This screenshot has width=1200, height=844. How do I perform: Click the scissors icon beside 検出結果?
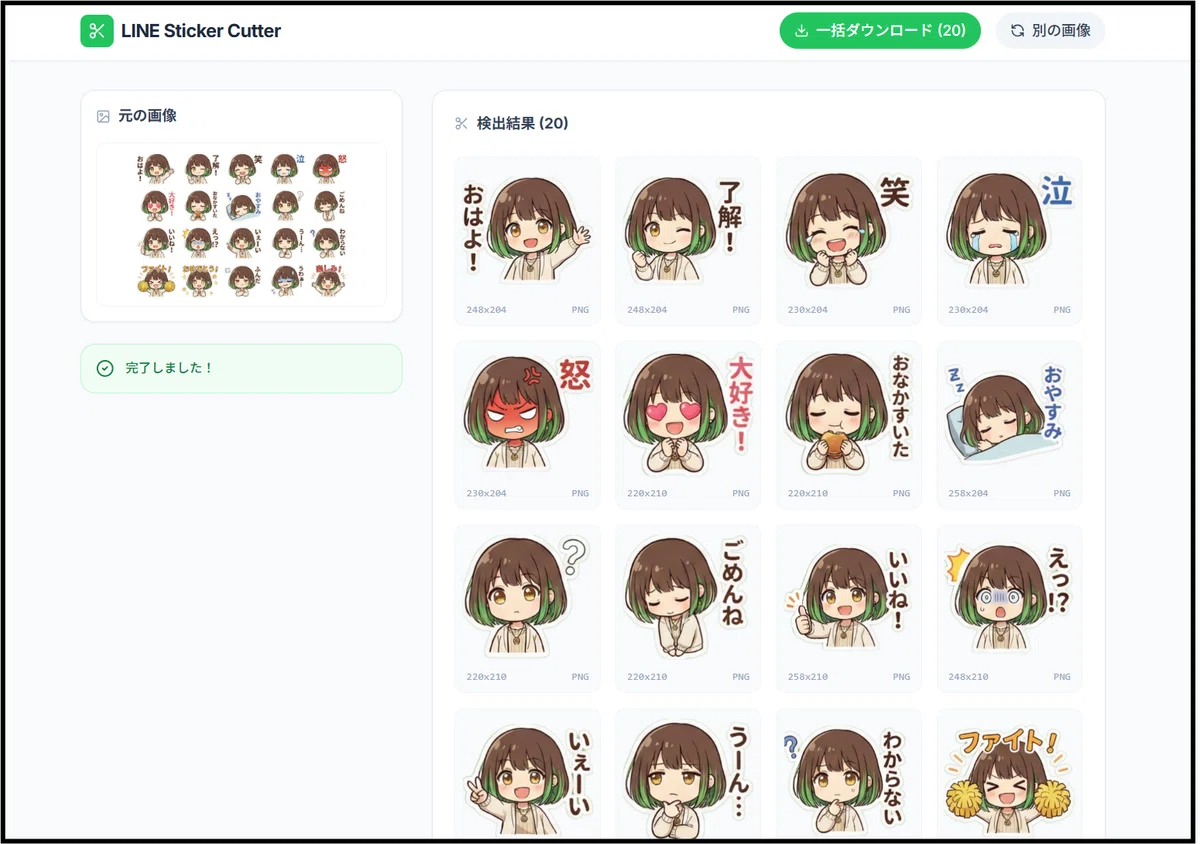coord(461,124)
